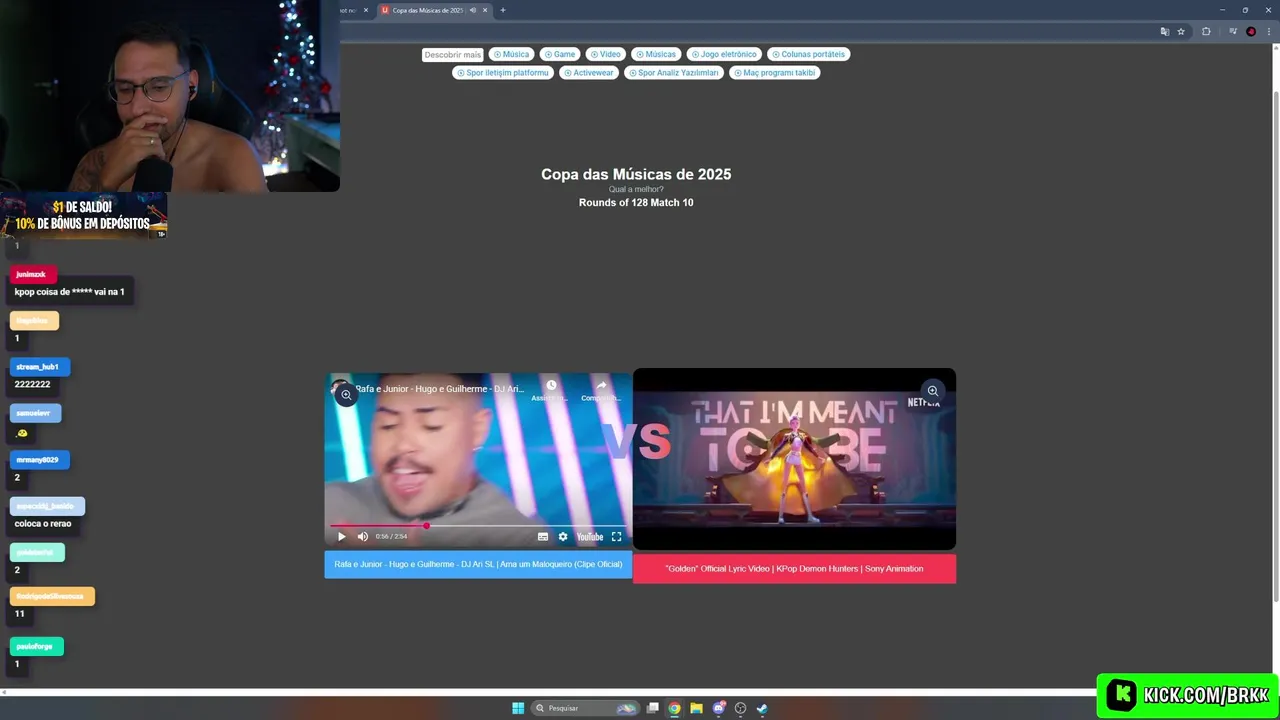Click the share arrow on YouTube video

[601, 386]
